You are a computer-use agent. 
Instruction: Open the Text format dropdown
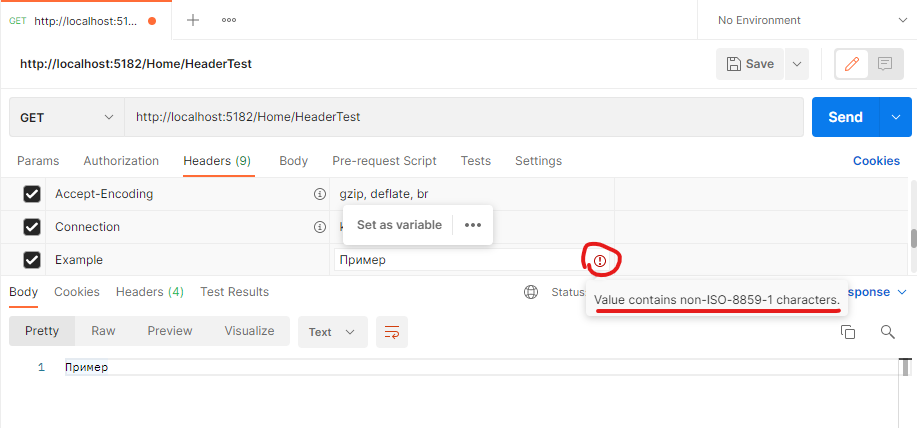[x=333, y=332]
